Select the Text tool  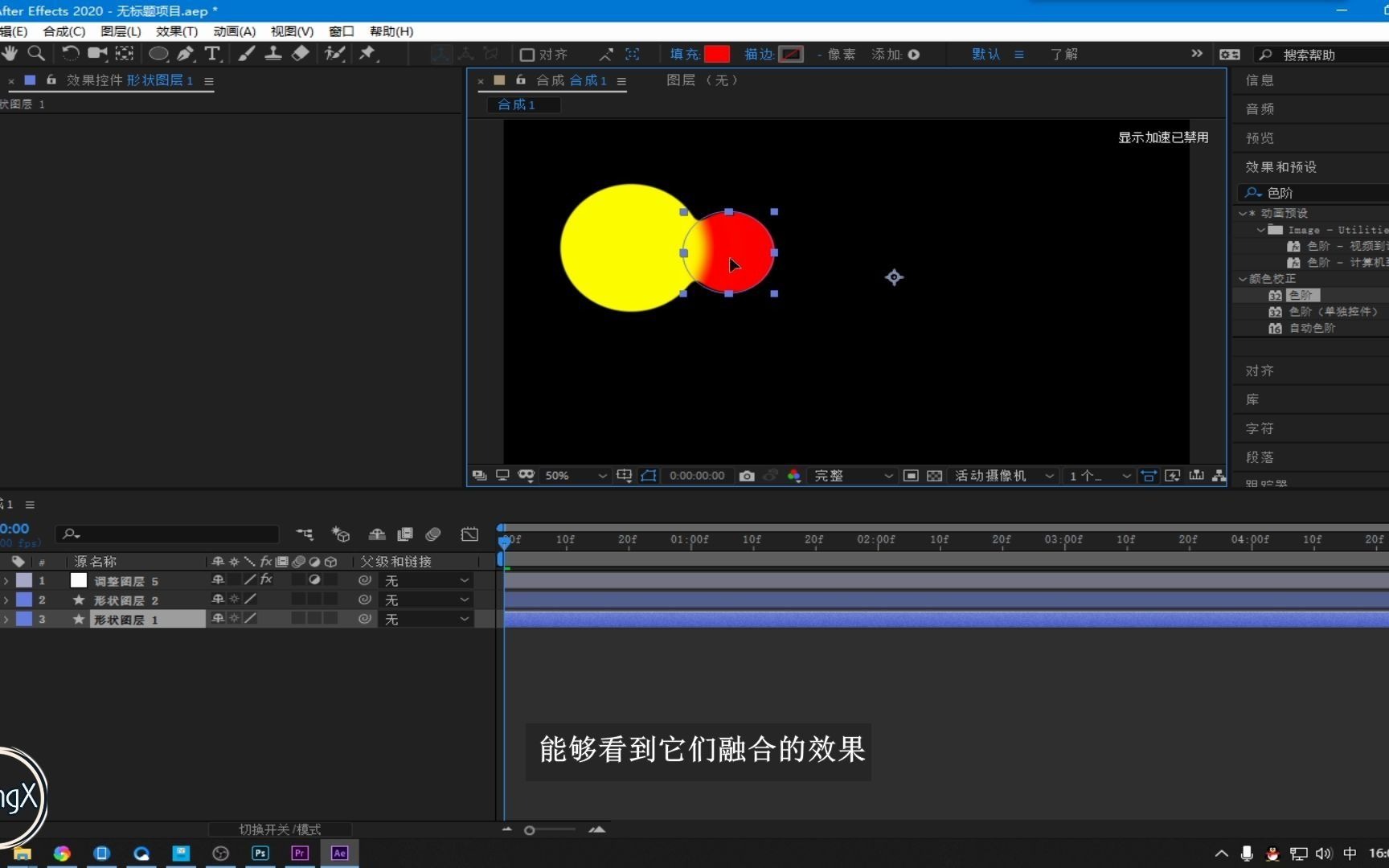212,54
